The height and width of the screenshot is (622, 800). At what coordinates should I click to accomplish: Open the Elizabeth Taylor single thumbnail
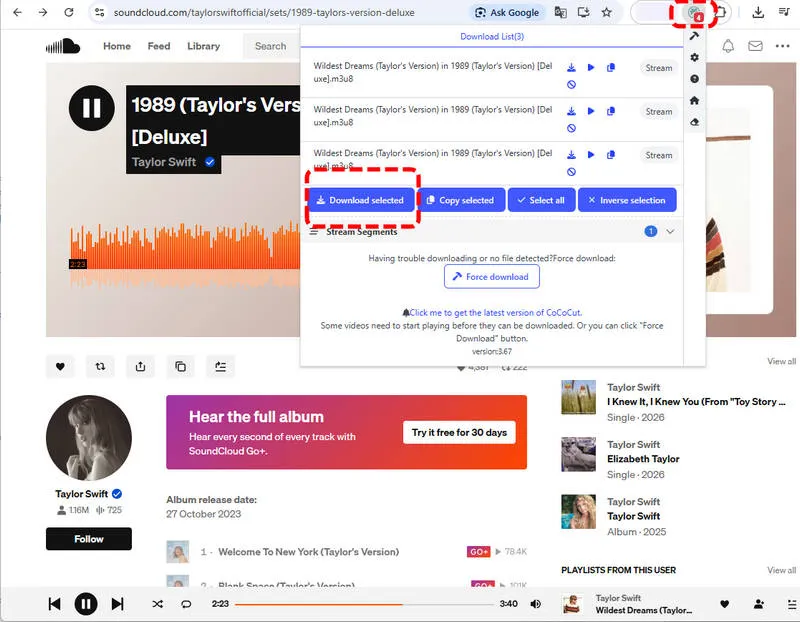click(x=578, y=454)
